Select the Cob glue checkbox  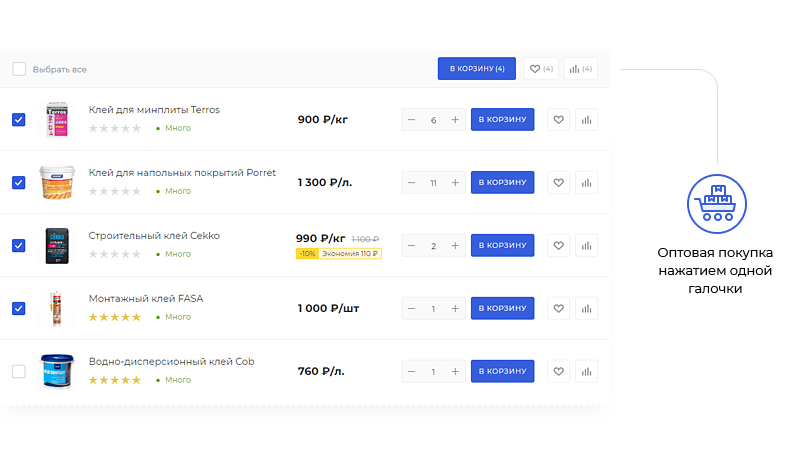coord(19,372)
